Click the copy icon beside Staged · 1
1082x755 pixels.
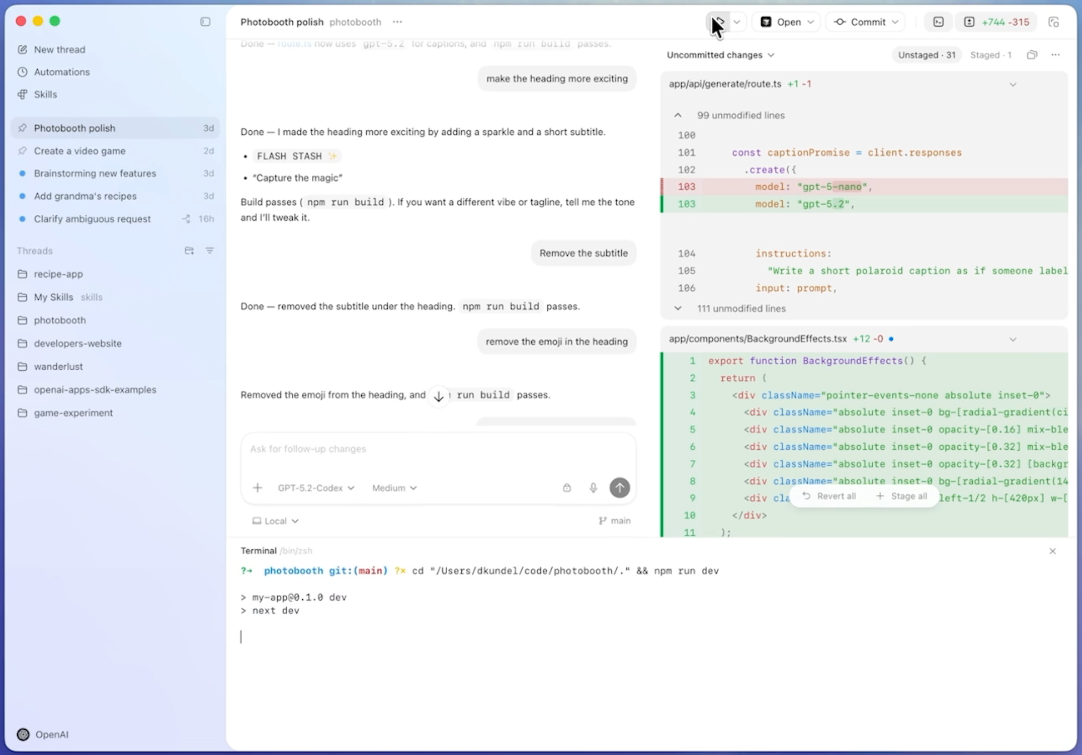[x=1032, y=55]
